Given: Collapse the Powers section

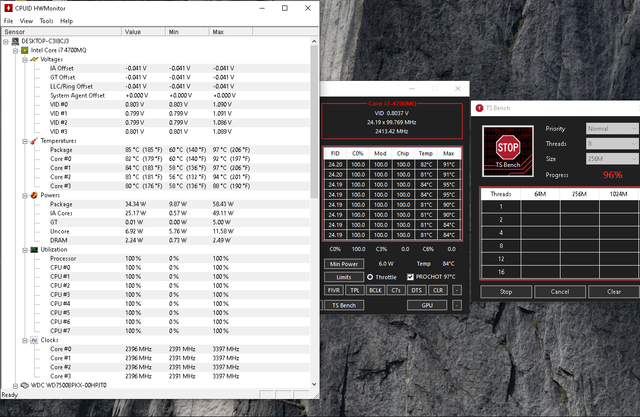Looking at the screenshot, I should tap(25, 195).
